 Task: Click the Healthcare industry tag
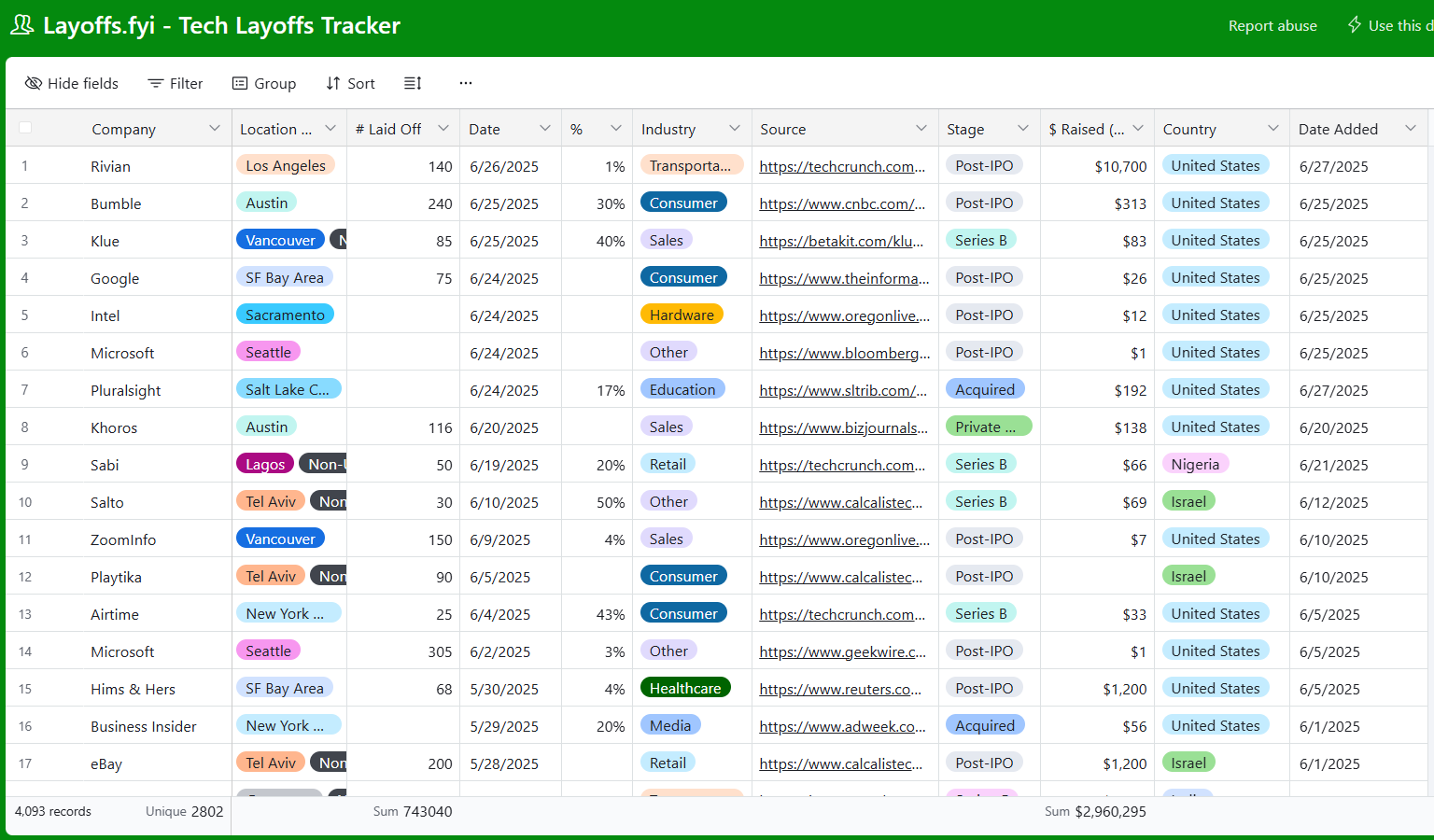(685, 688)
